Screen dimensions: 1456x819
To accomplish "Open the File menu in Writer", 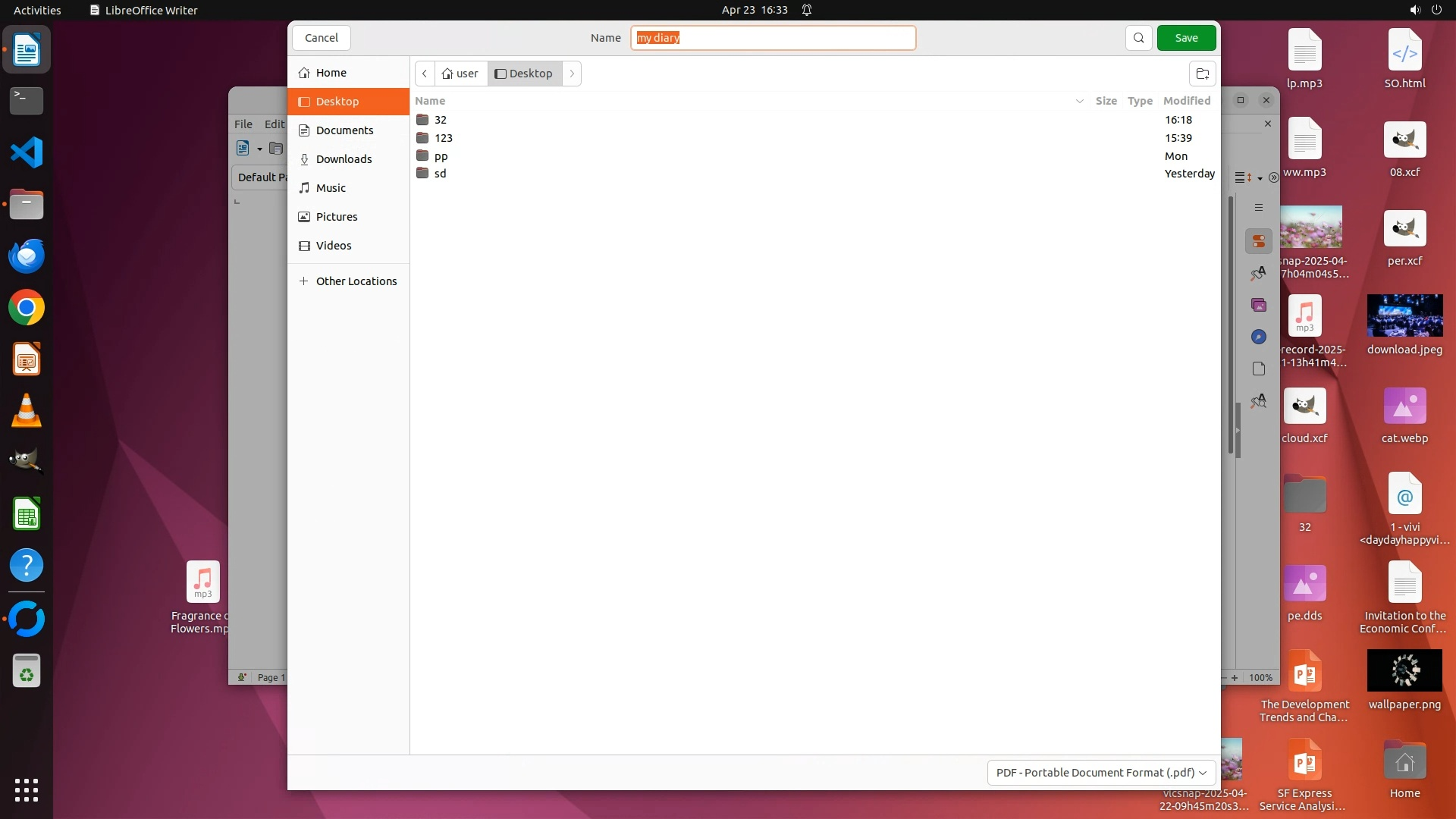I will pyautogui.click(x=243, y=124).
